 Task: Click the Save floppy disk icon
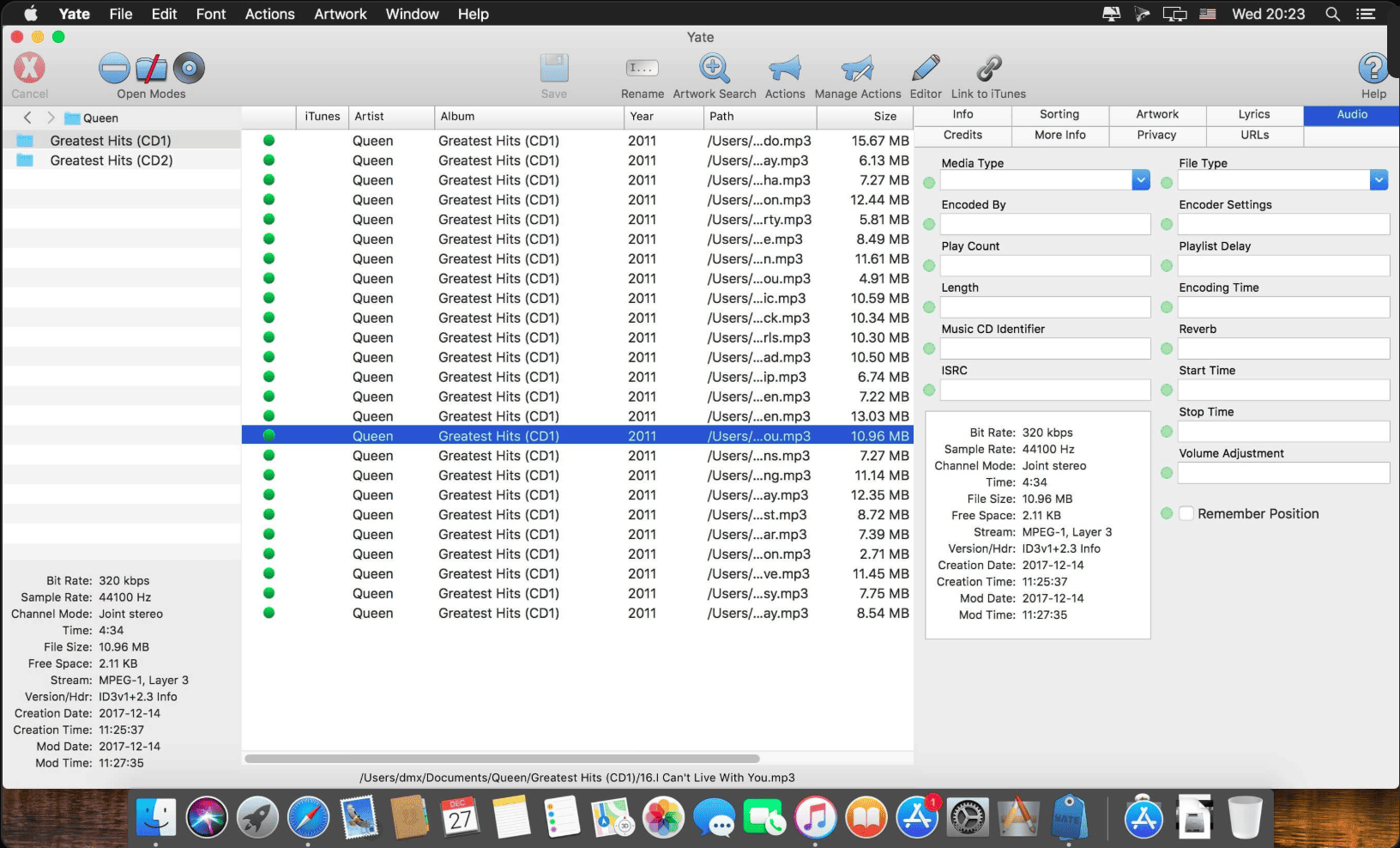click(x=554, y=68)
